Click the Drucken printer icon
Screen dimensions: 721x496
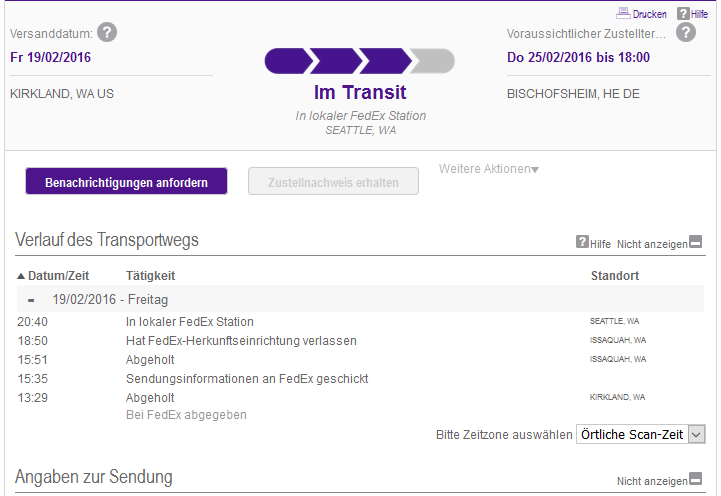(623, 13)
